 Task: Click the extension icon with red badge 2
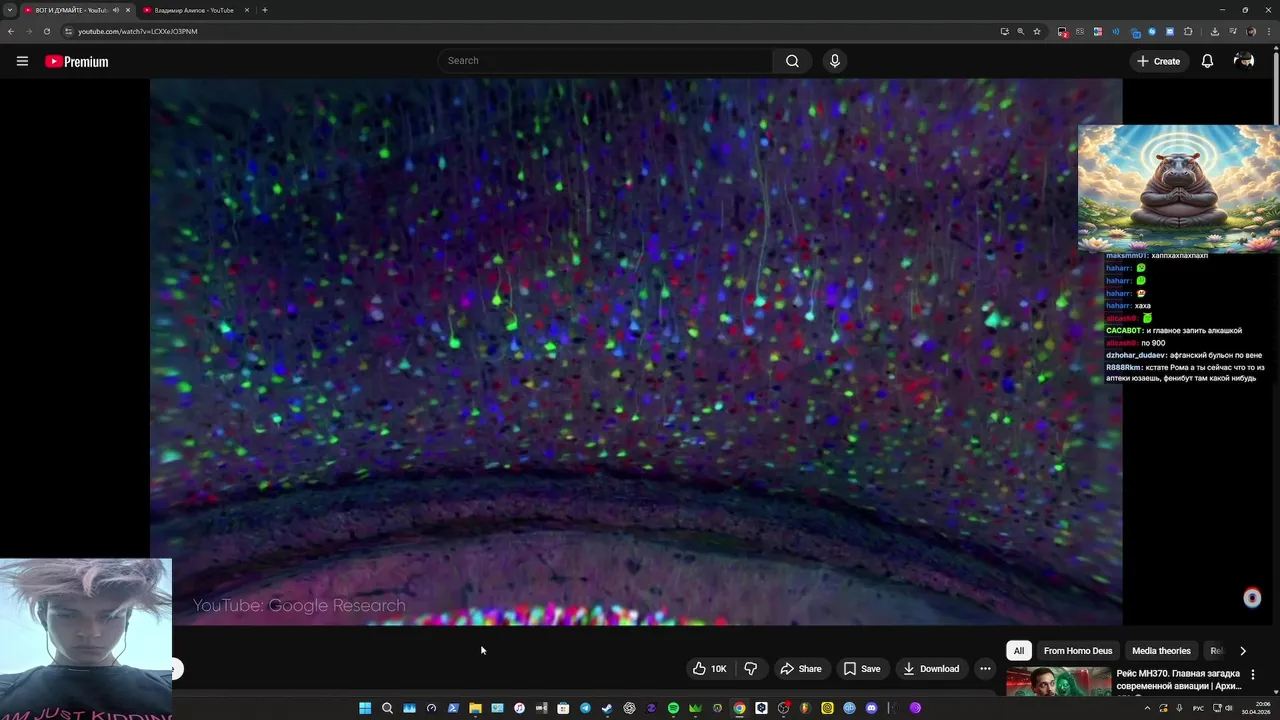(1063, 32)
